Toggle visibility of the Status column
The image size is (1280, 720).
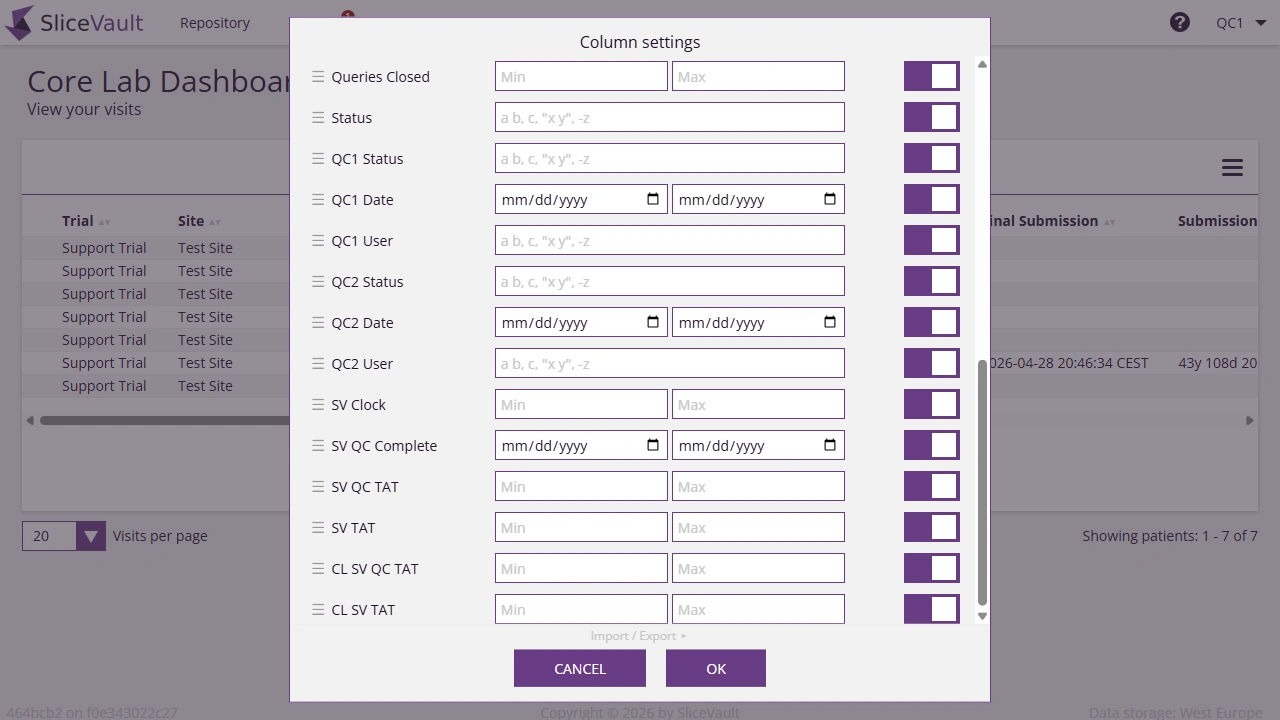click(931, 116)
